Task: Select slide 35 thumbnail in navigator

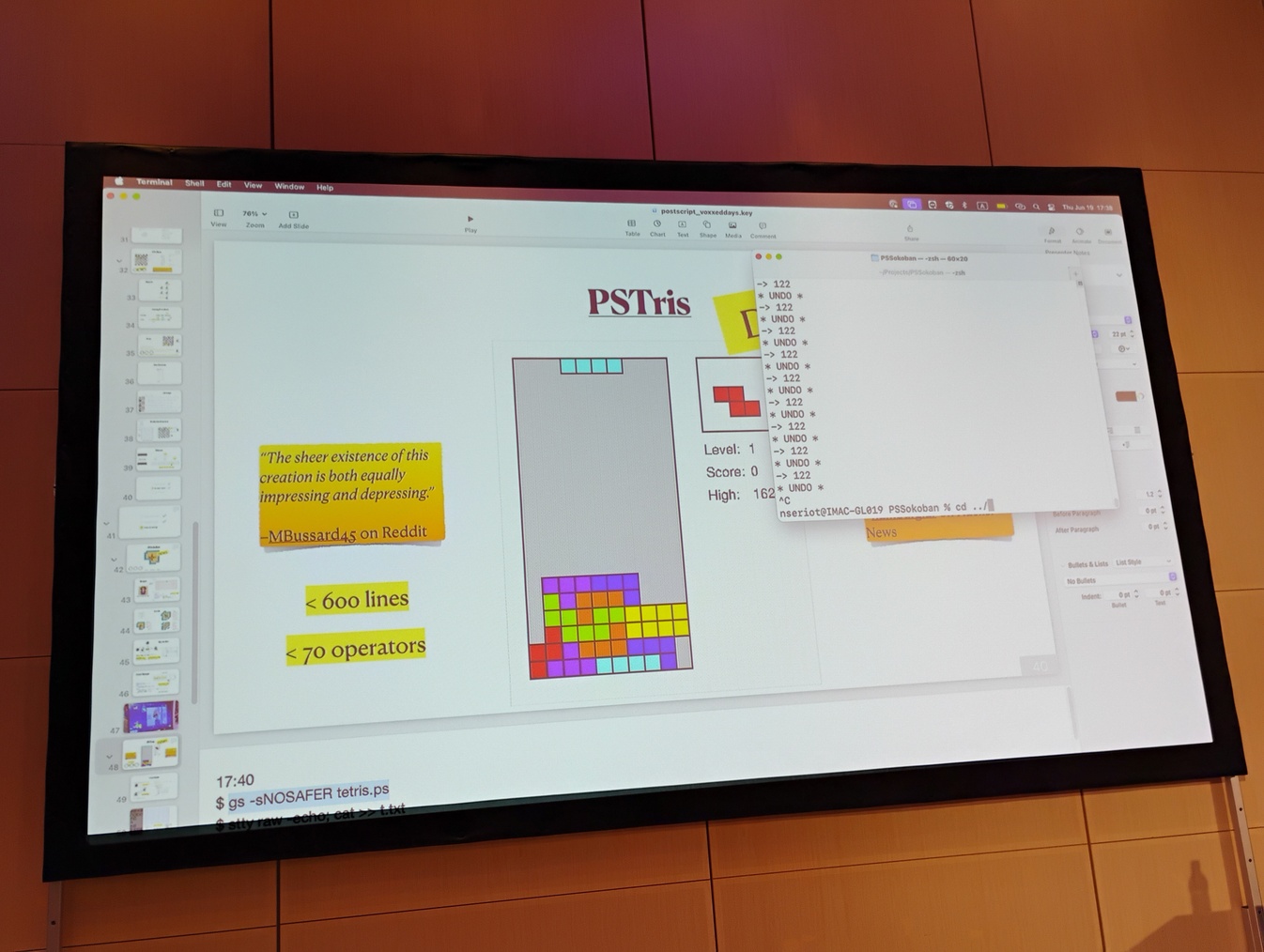Action: pyautogui.click(x=159, y=345)
